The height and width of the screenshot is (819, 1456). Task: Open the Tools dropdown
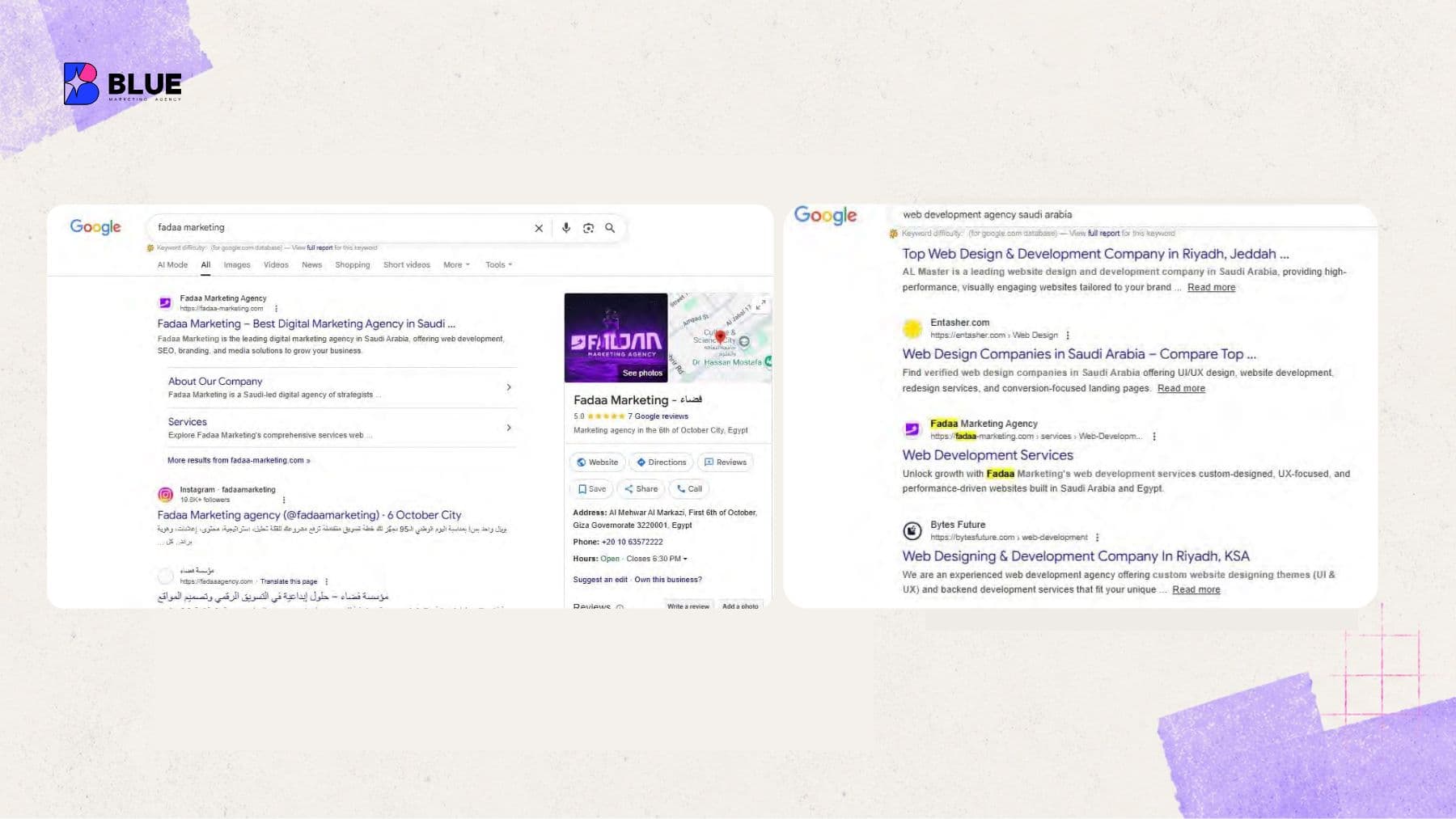tap(498, 264)
